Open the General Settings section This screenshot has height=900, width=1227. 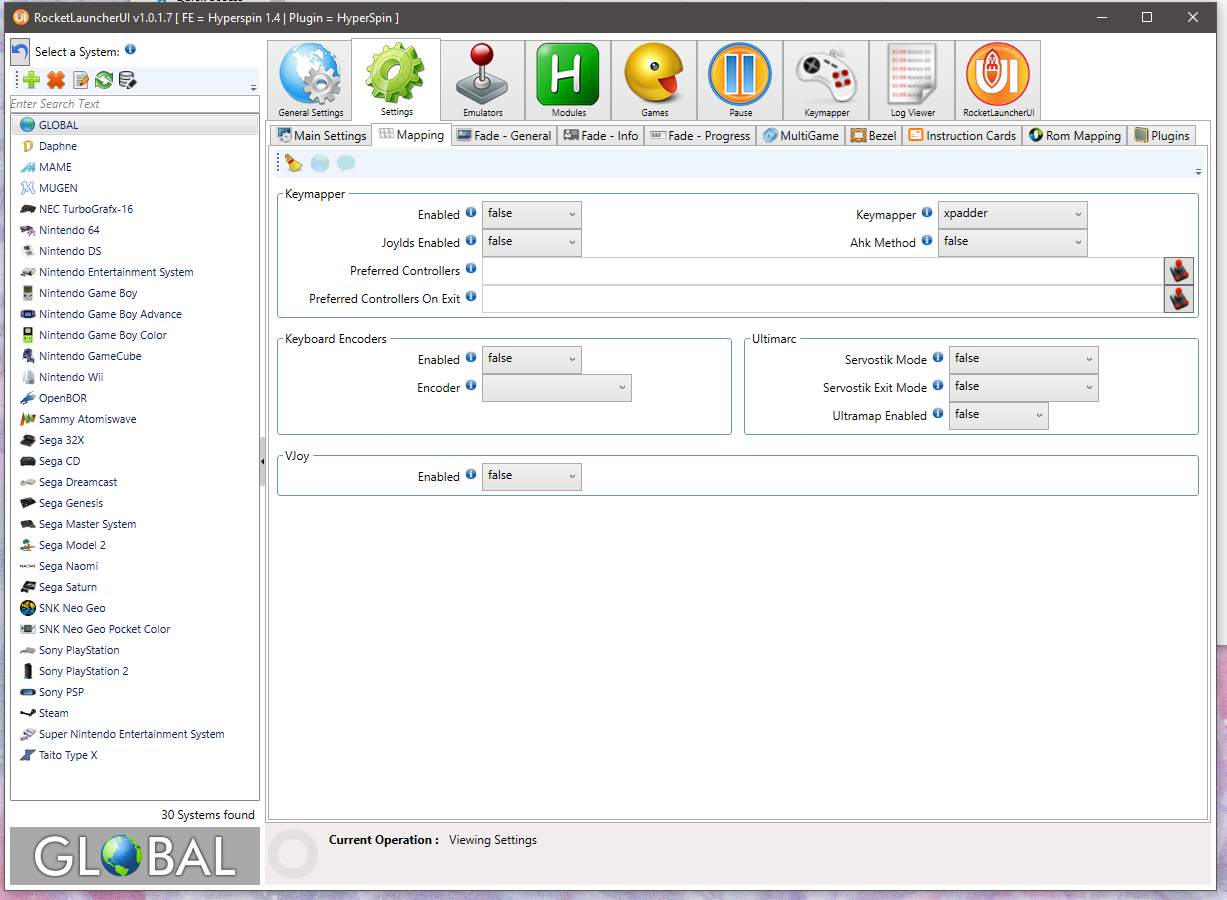(x=311, y=81)
